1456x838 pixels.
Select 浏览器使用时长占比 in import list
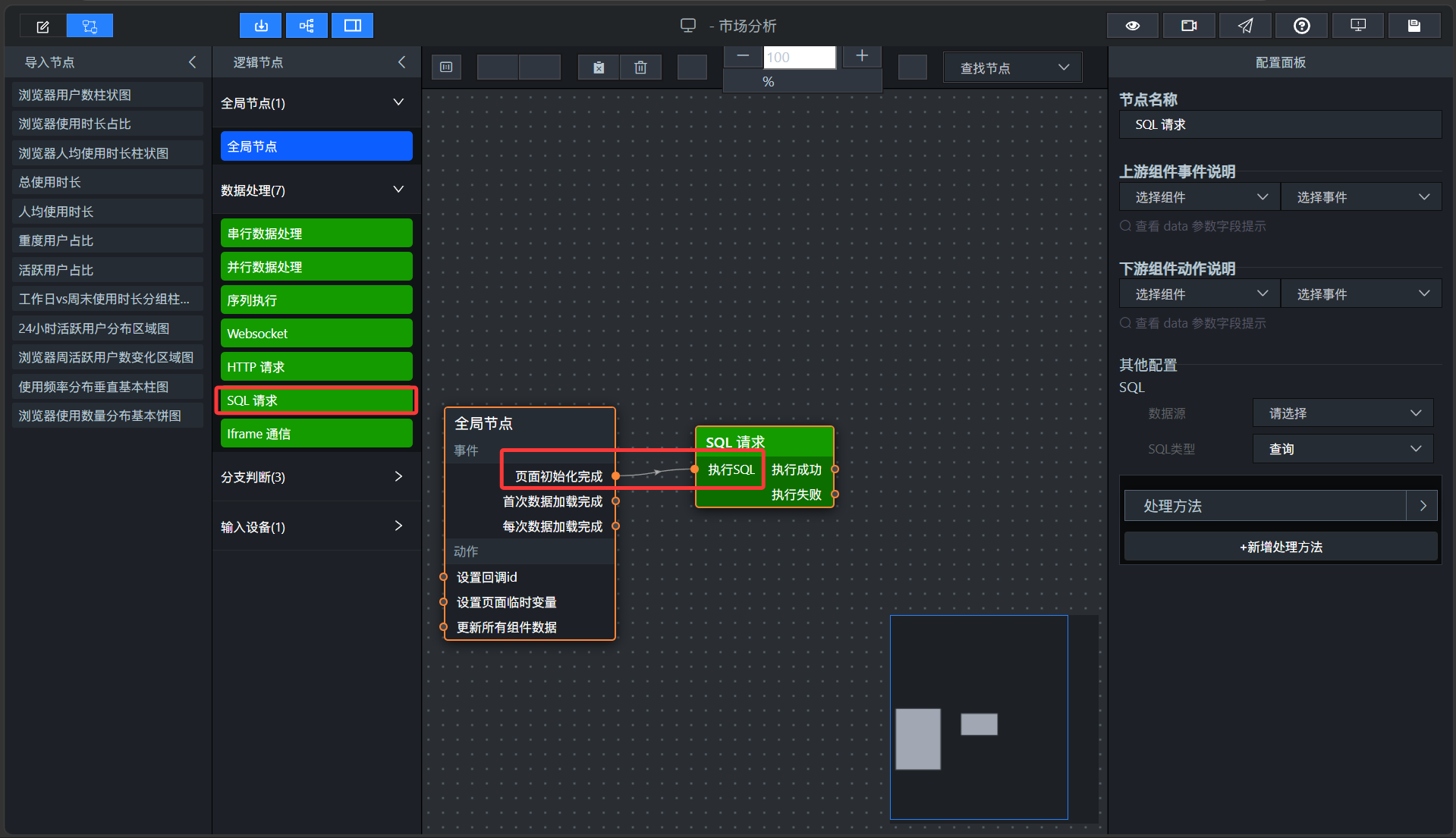[108, 124]
